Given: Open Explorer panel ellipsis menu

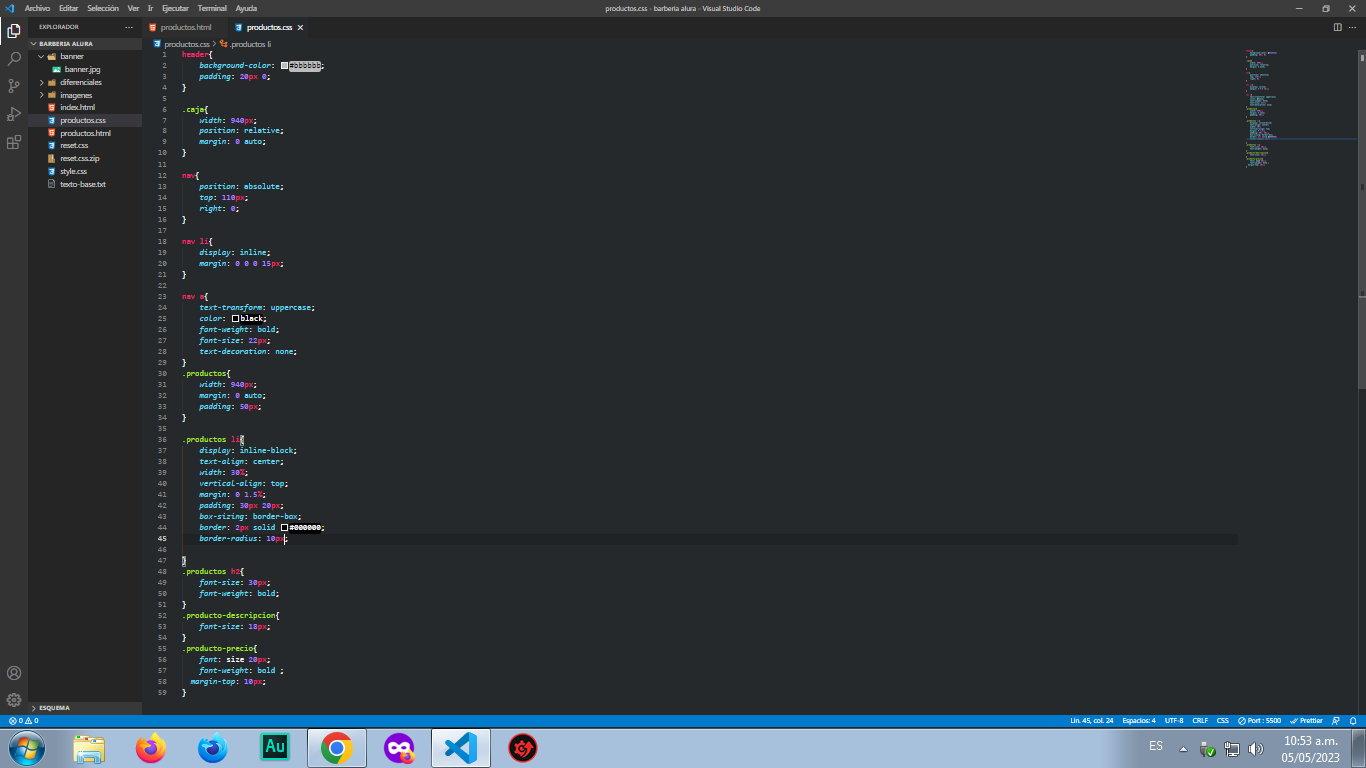Looking at the screenshot, I should (129, 27).
